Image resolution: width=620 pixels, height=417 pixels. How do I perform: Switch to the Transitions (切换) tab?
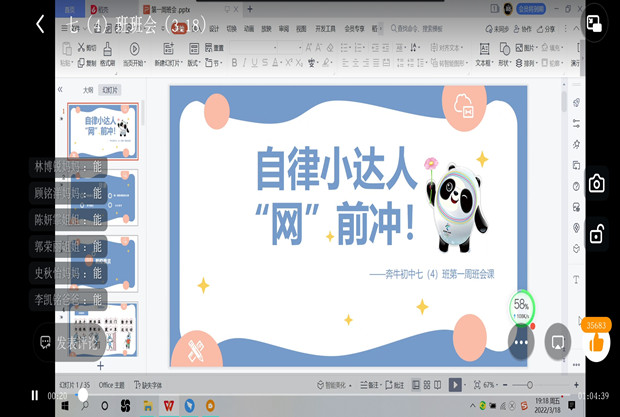[x=231, y=28]
